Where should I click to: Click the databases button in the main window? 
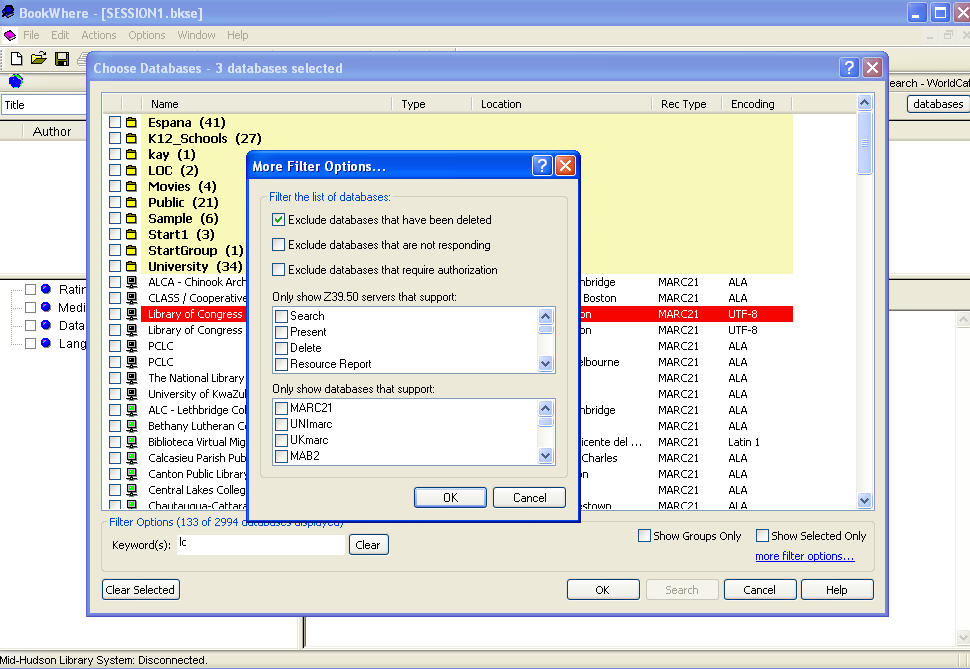click(938, 104)
